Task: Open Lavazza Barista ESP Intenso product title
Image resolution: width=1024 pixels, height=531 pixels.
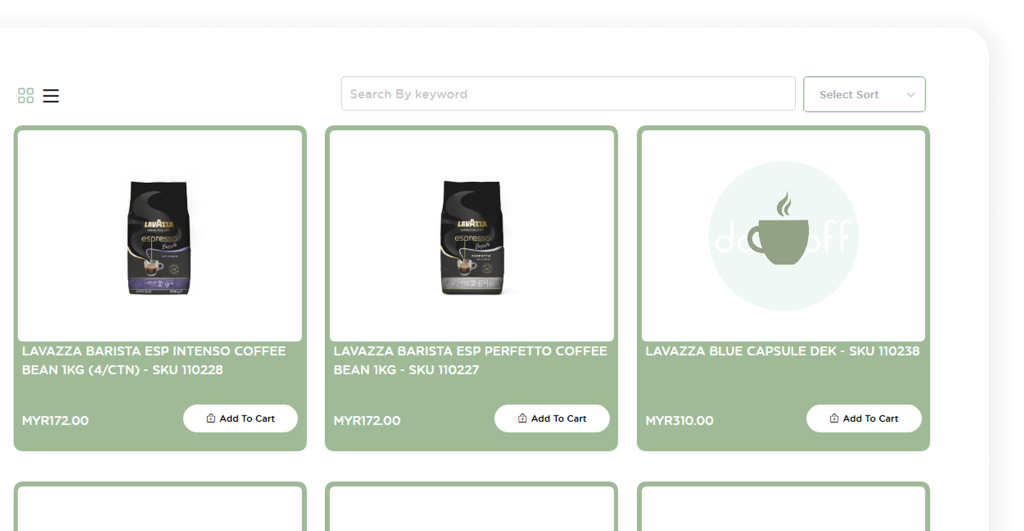Action: point(154,361)
